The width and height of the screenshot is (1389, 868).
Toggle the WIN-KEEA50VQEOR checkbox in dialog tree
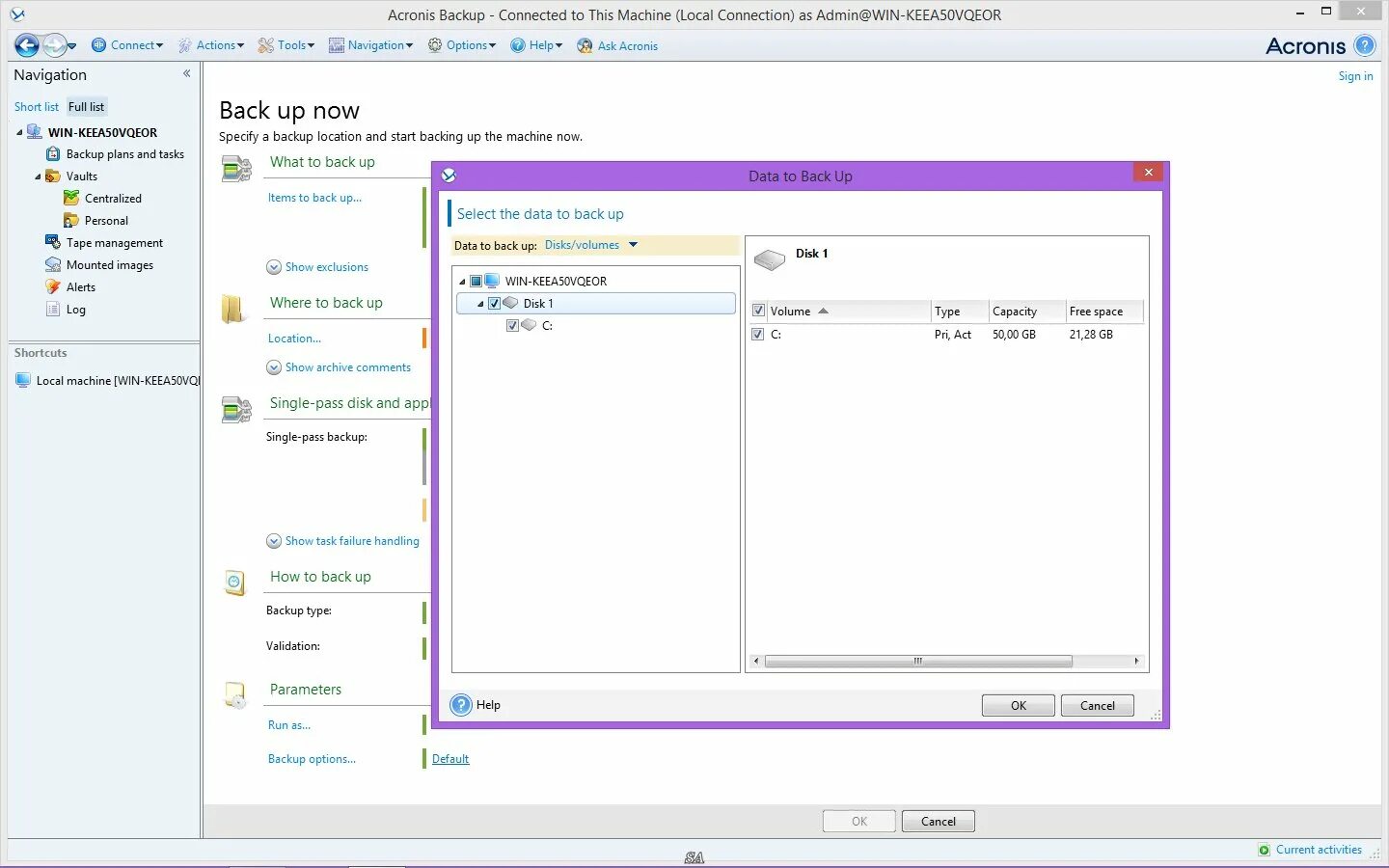coord(476,281)
